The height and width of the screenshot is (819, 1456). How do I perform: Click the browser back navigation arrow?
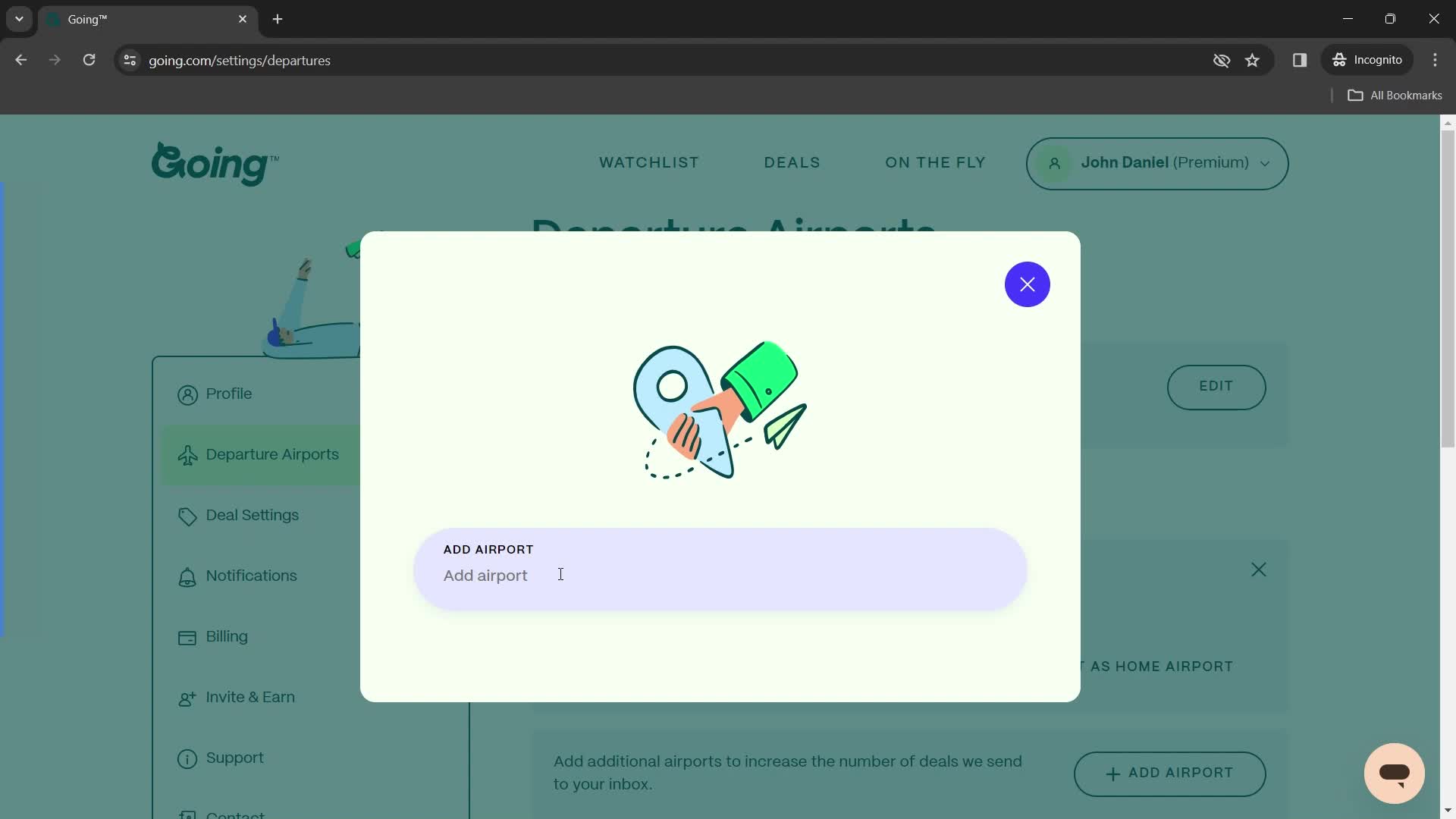point(21,60)
